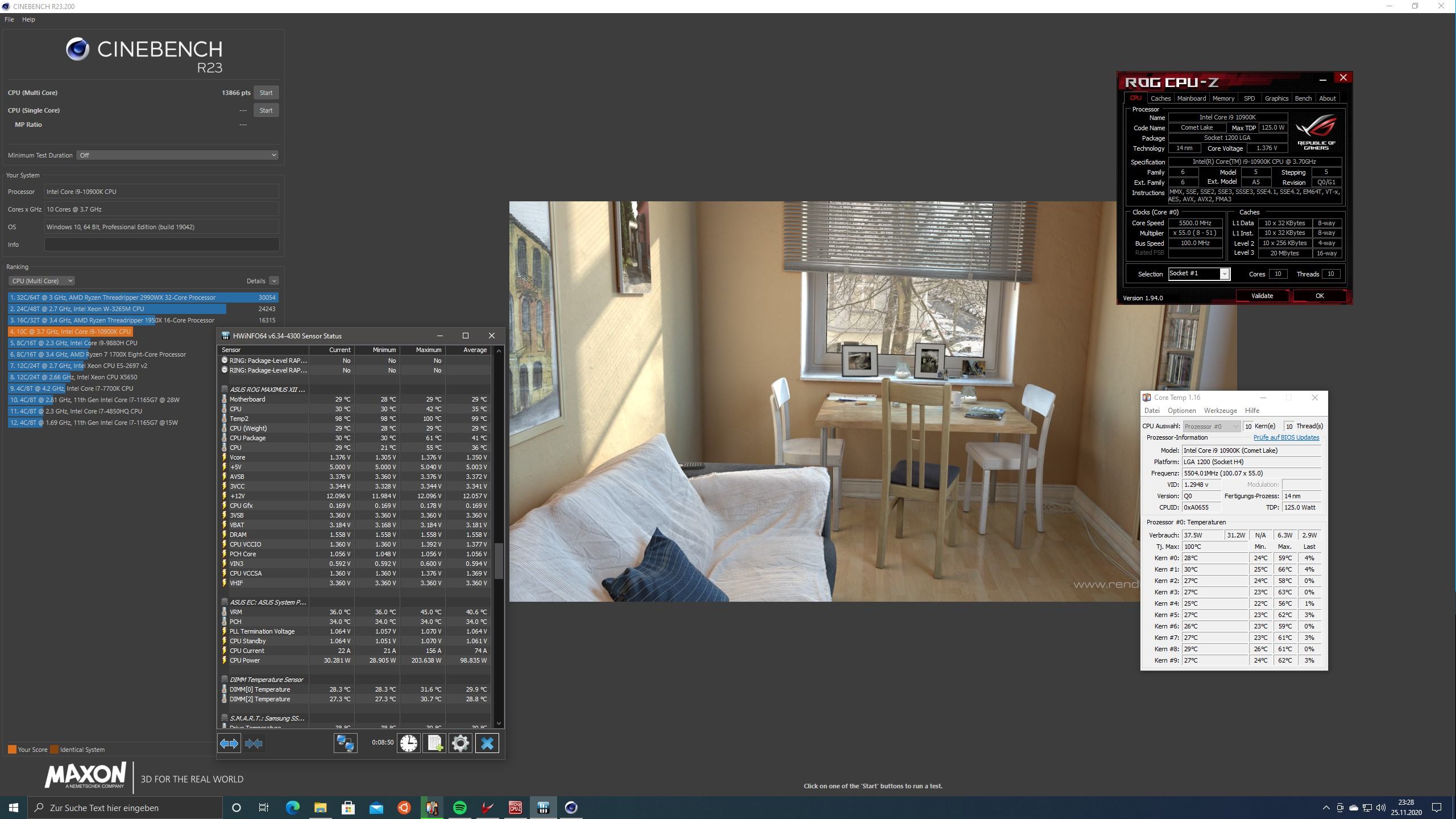Click the Info input field
This screenshot has width=1456, height=819.
[161, 245]
